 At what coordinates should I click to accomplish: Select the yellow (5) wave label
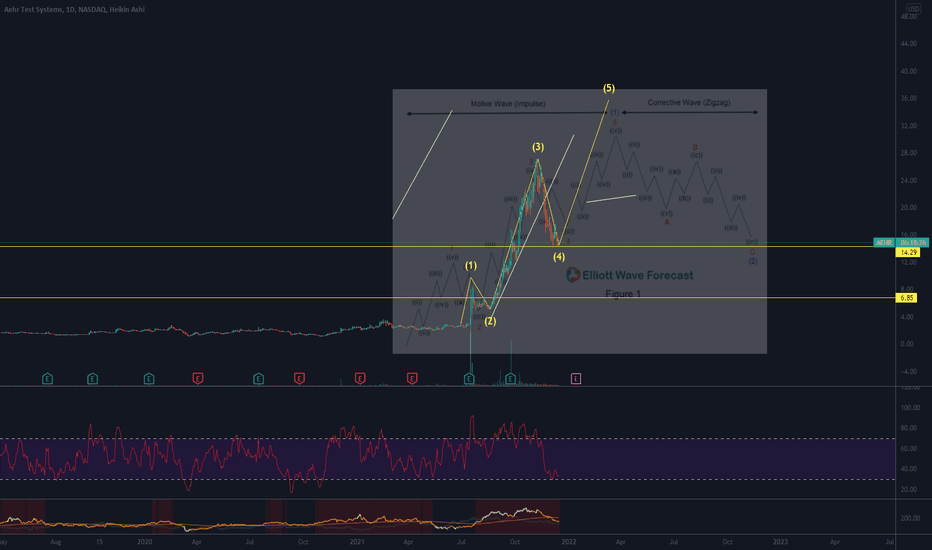[609, 88]
